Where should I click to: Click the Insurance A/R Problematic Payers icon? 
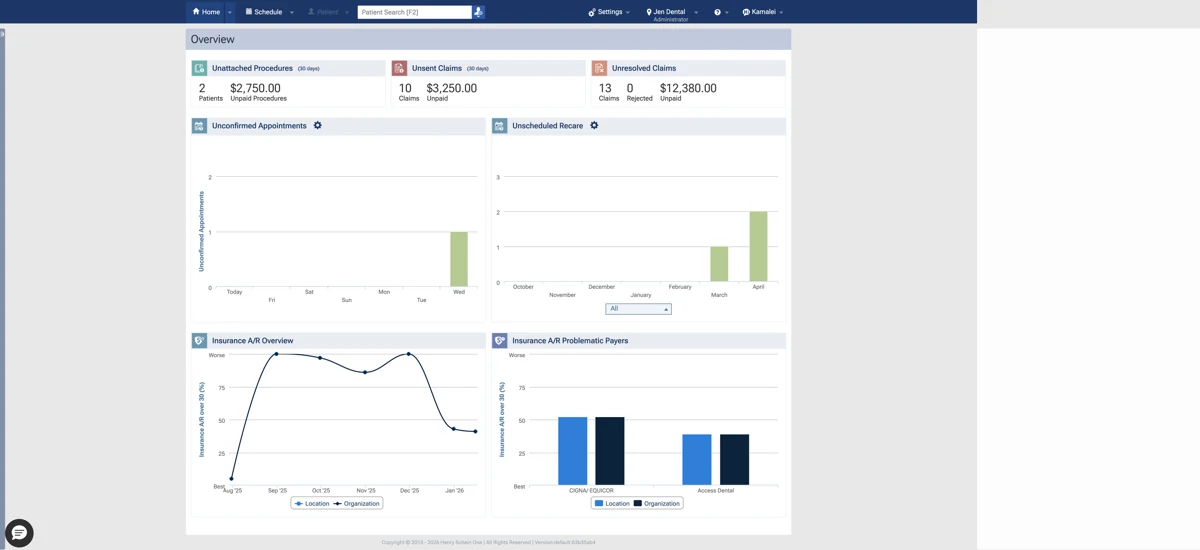coord(499,340)
